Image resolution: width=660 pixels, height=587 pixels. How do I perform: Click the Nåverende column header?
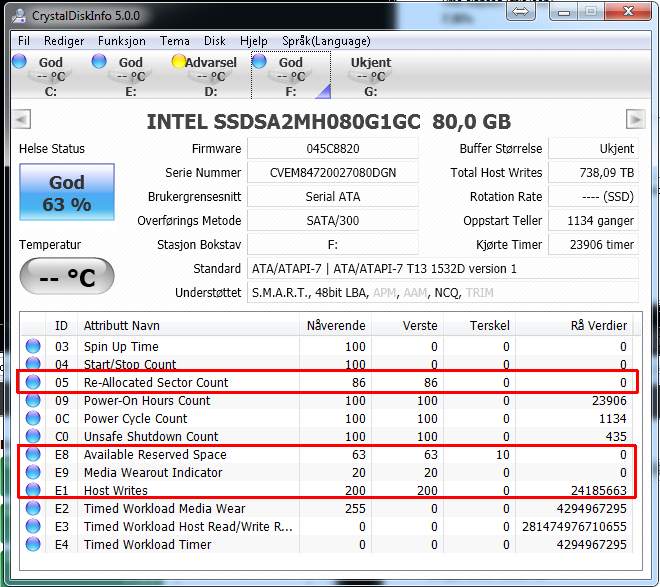coord(335,325)
